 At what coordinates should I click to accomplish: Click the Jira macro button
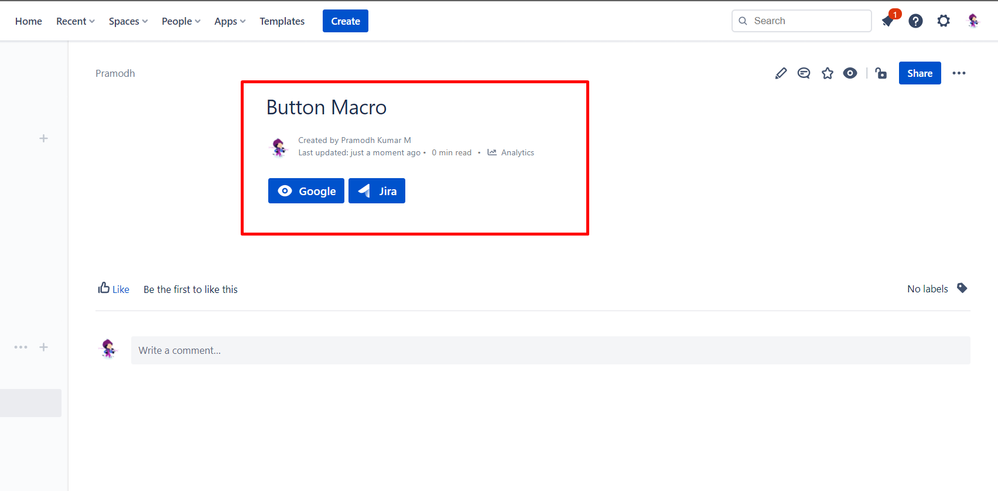tap(377, 191)
